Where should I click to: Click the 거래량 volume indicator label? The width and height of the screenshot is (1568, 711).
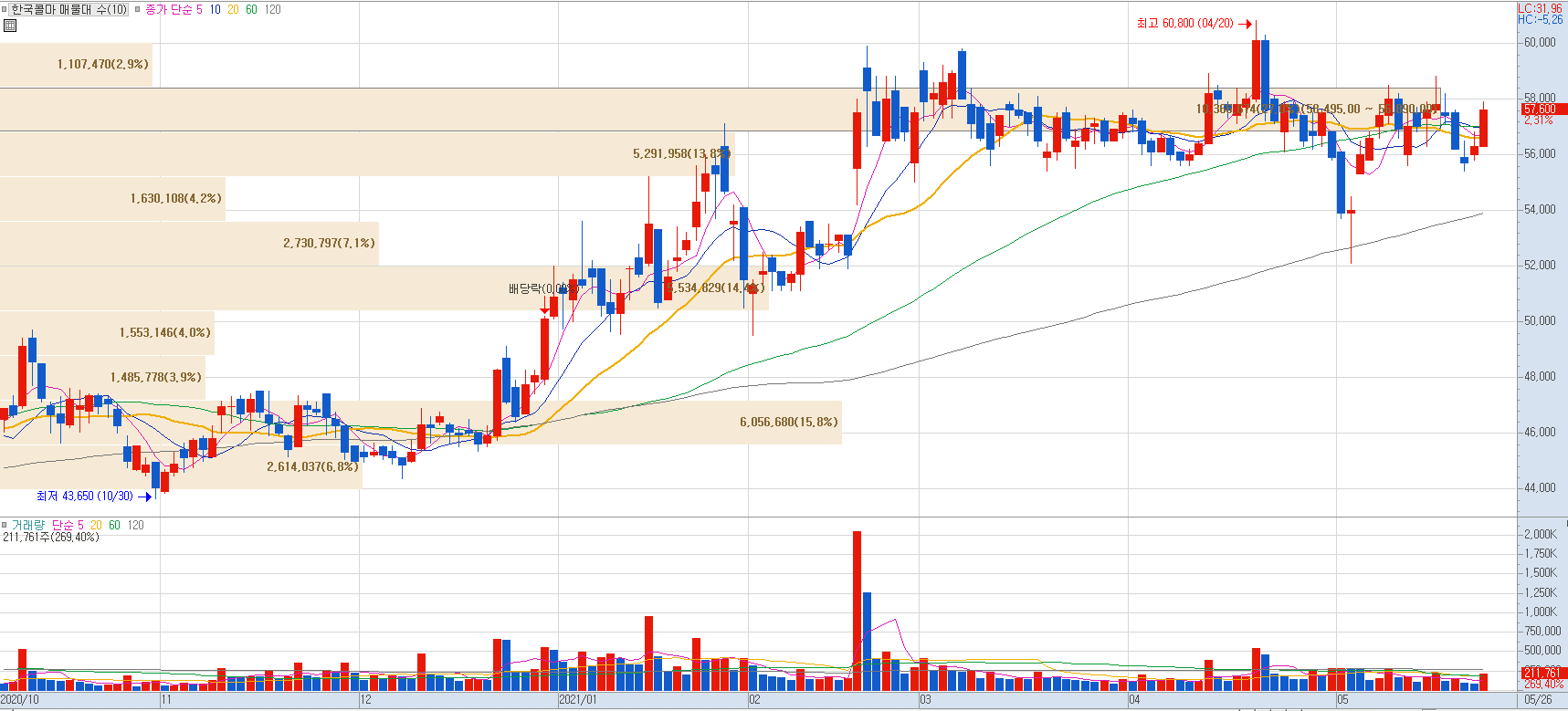coord(27,525)
